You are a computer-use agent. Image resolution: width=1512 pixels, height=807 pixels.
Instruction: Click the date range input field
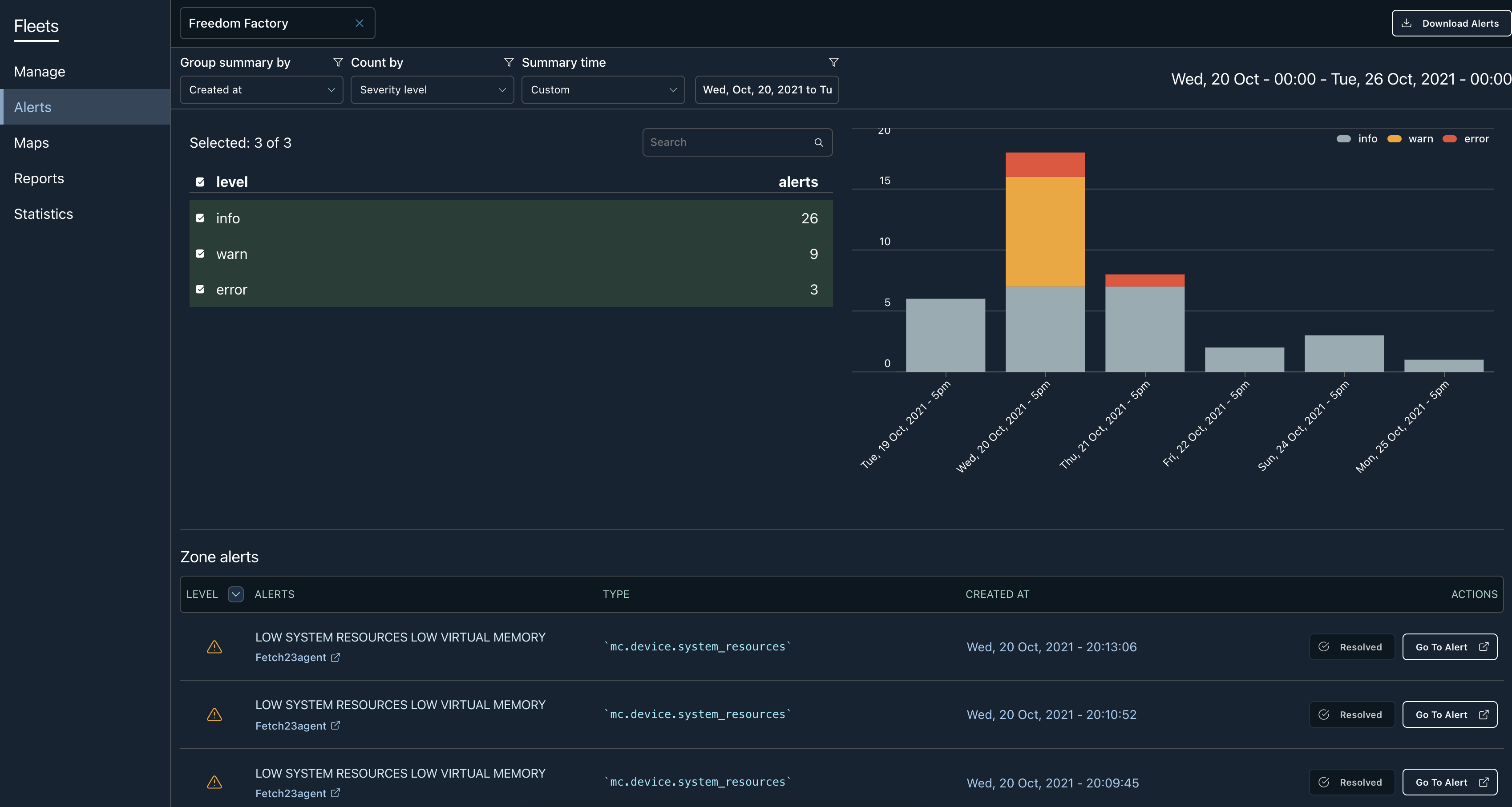(767, 90)
